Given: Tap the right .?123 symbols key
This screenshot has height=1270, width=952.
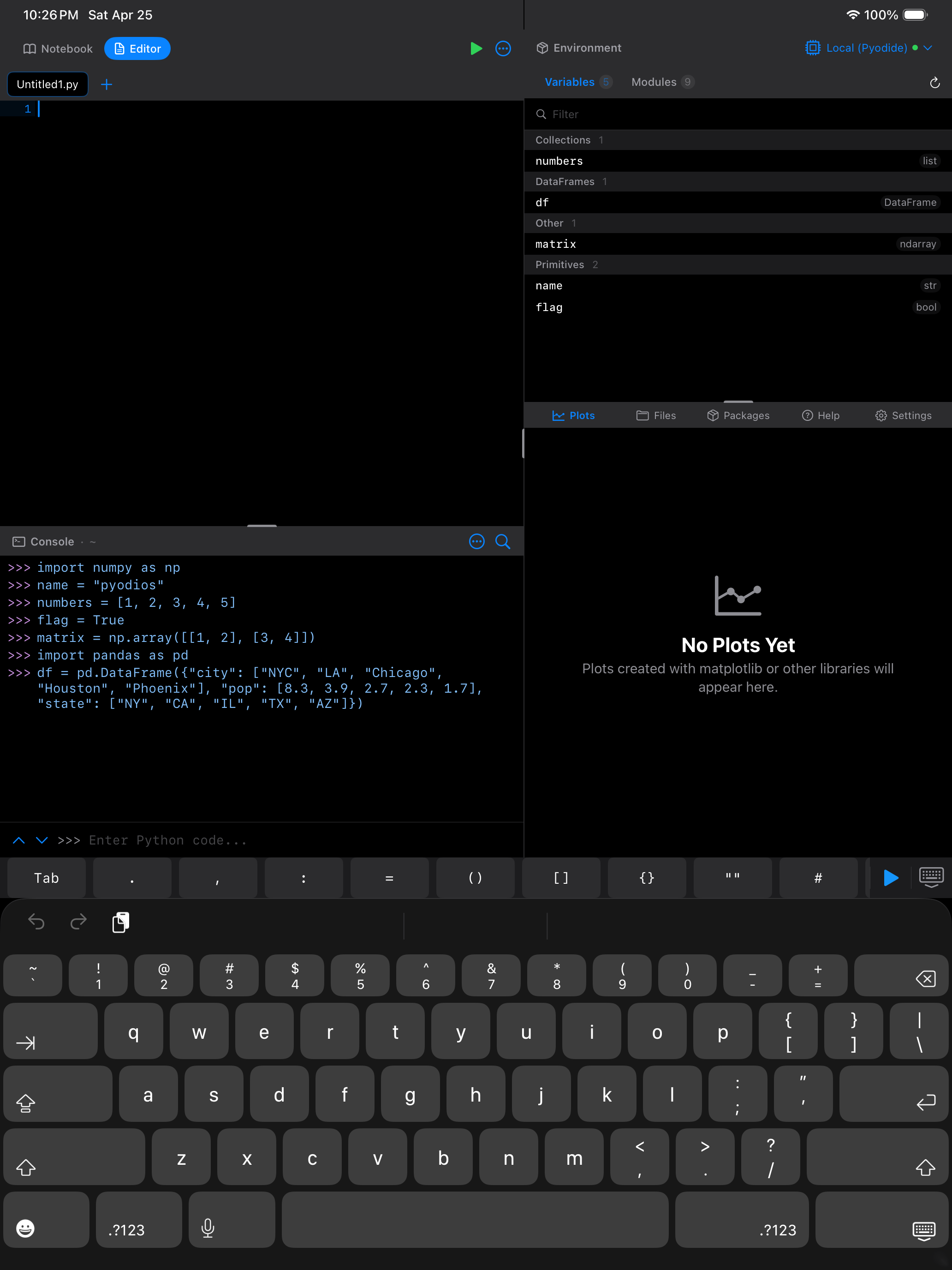Looking at the screenshot, I should point(742,1220).
